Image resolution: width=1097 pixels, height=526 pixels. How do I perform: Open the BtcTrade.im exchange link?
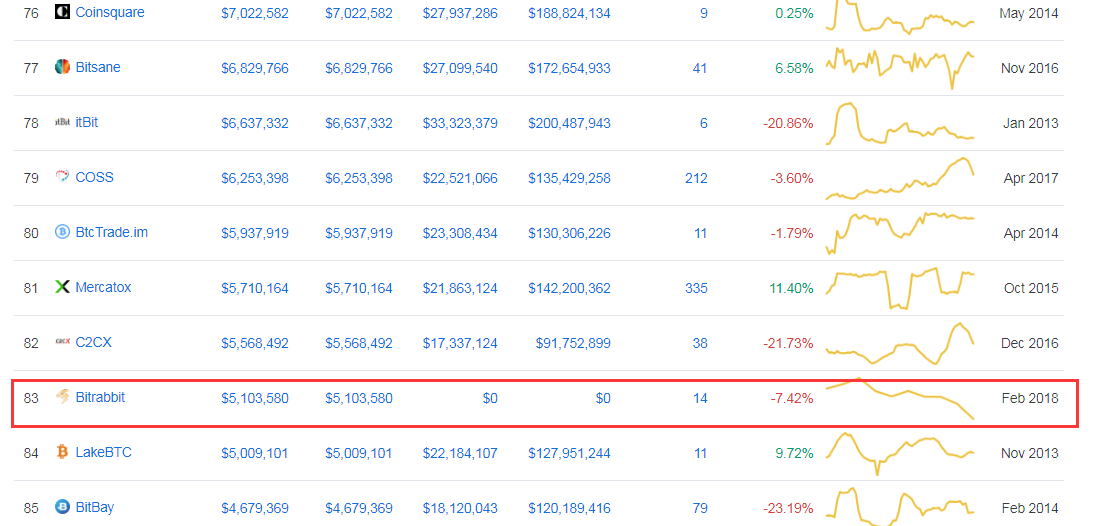[x=112, y=232]
